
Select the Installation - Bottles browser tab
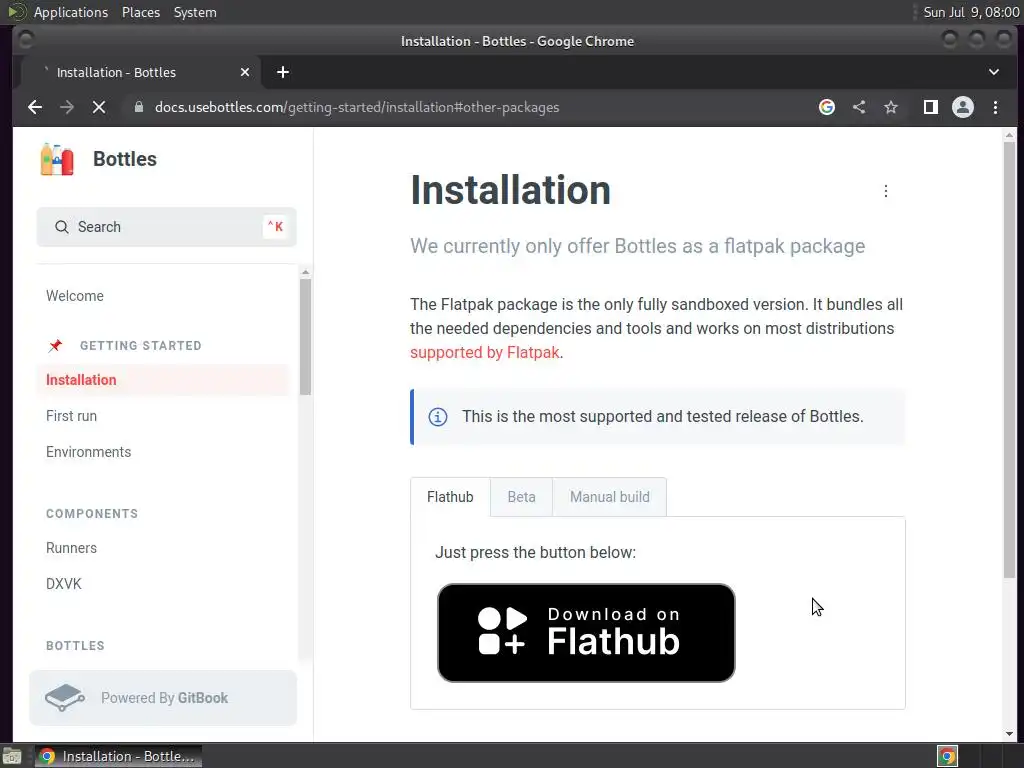(142, 72)
